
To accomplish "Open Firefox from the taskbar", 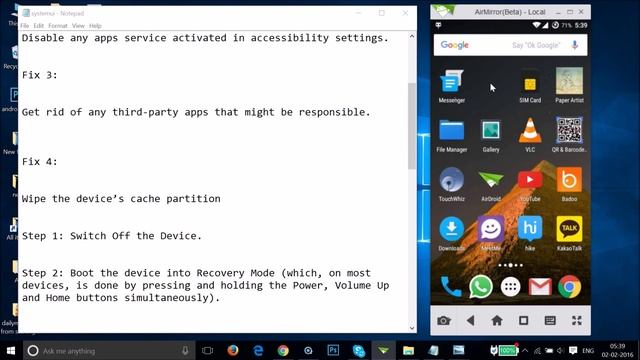I will coord(233,351).
